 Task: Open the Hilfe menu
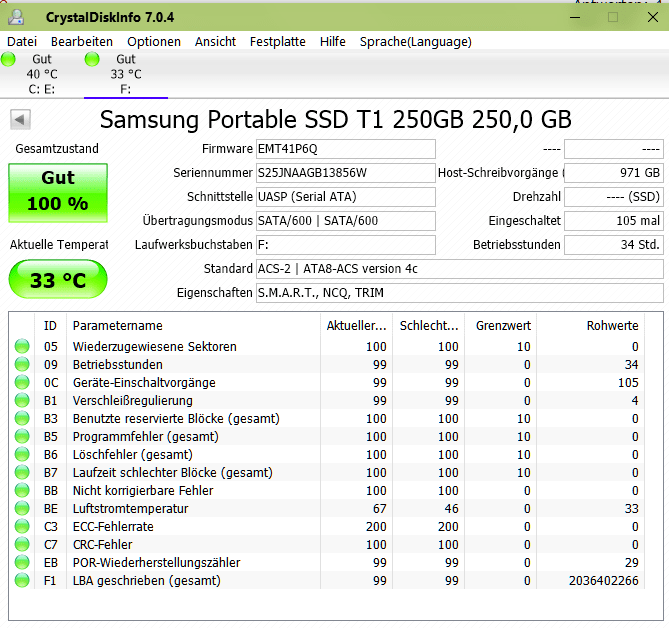(333, 42)
